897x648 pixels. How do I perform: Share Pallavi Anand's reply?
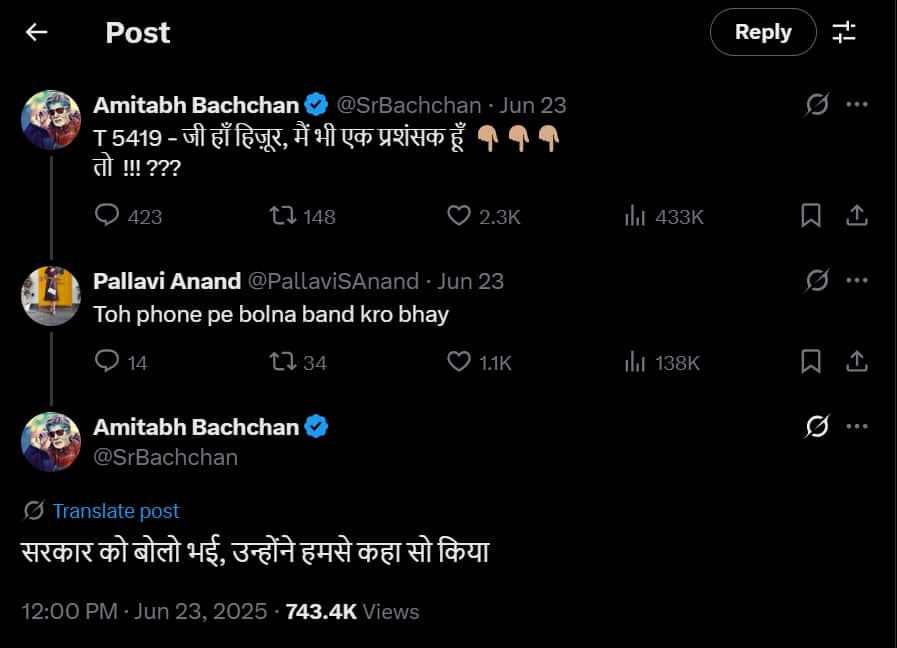pos(858,362)
